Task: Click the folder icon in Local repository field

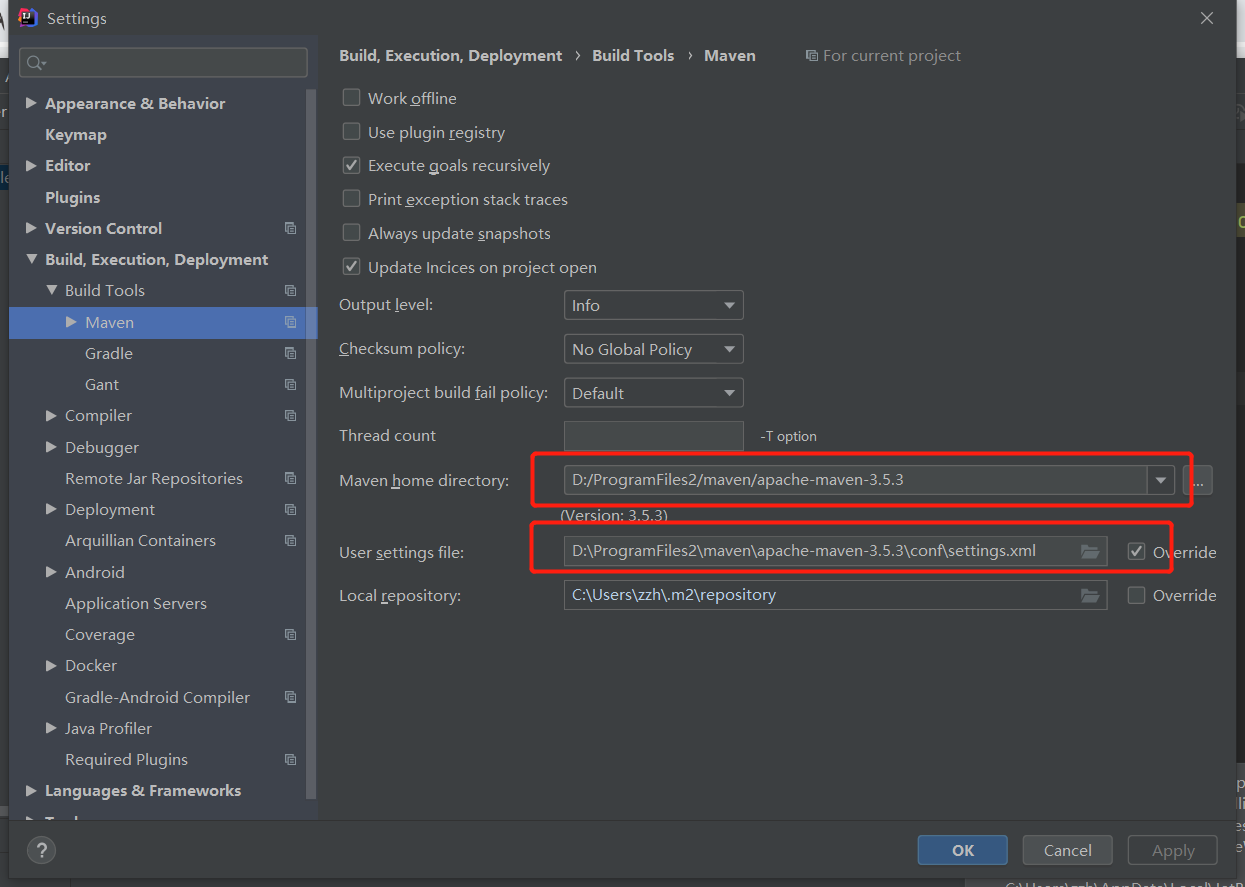Action: pos(1090,595)
